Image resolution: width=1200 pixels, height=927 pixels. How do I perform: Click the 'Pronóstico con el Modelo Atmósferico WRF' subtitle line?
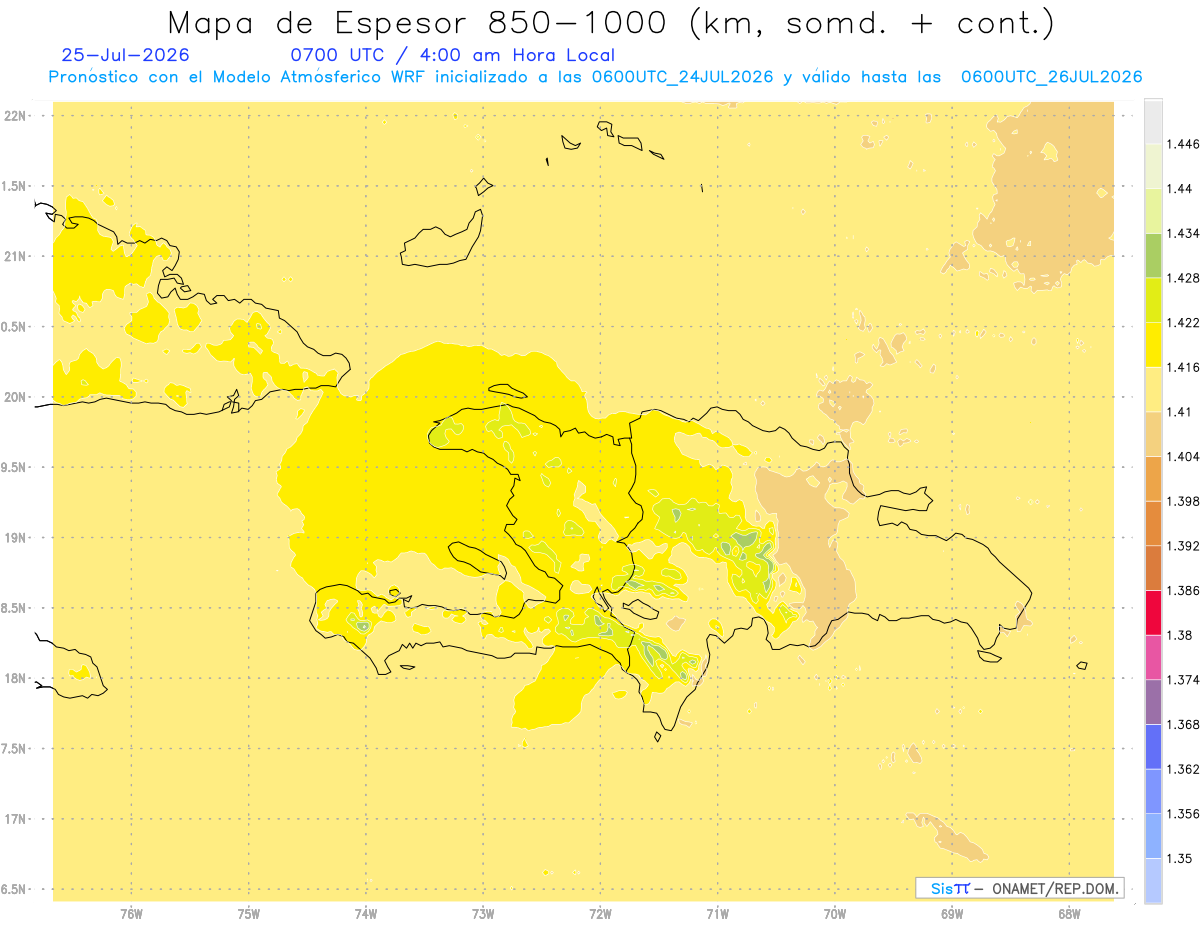[595, 77]
